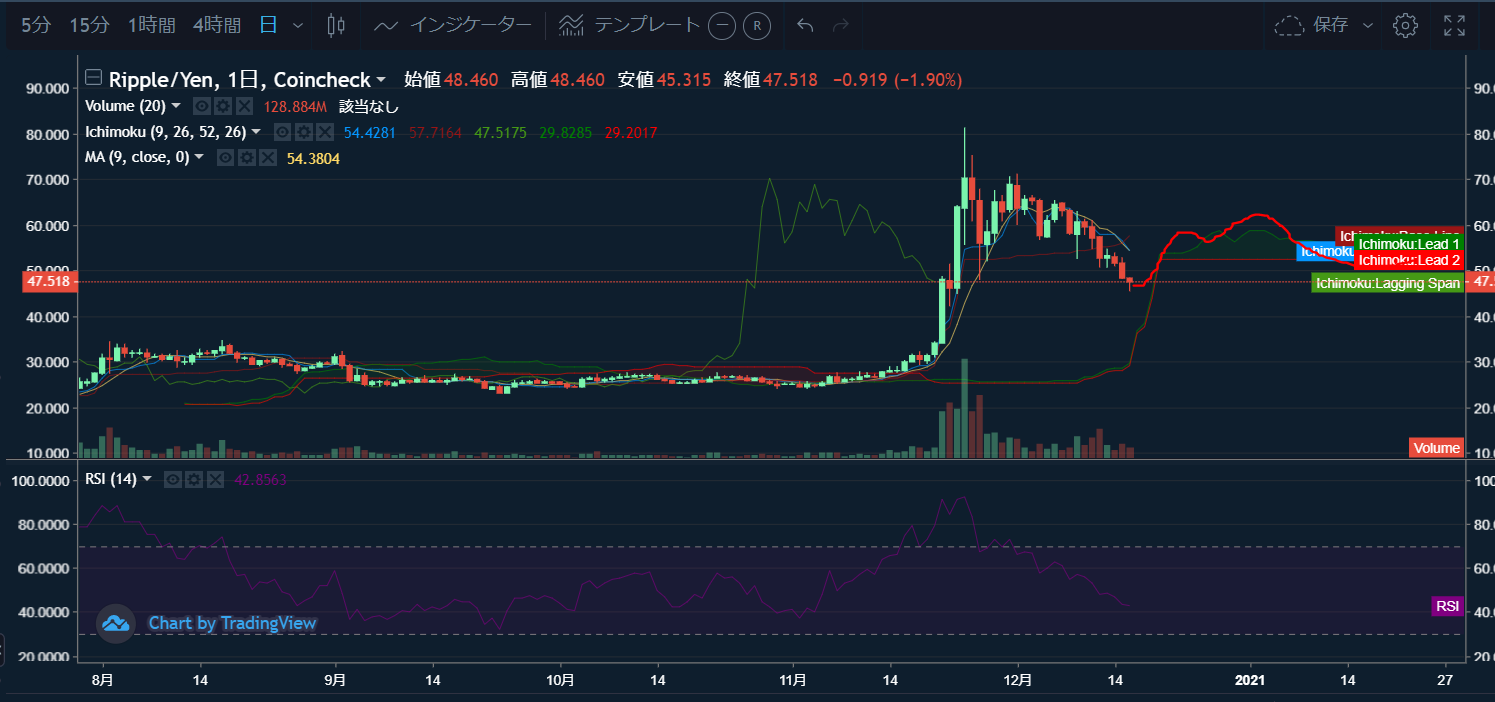Viewport: 1495px width, 702px height.
Task: Redo the last chart action
Action: [841, 26]
